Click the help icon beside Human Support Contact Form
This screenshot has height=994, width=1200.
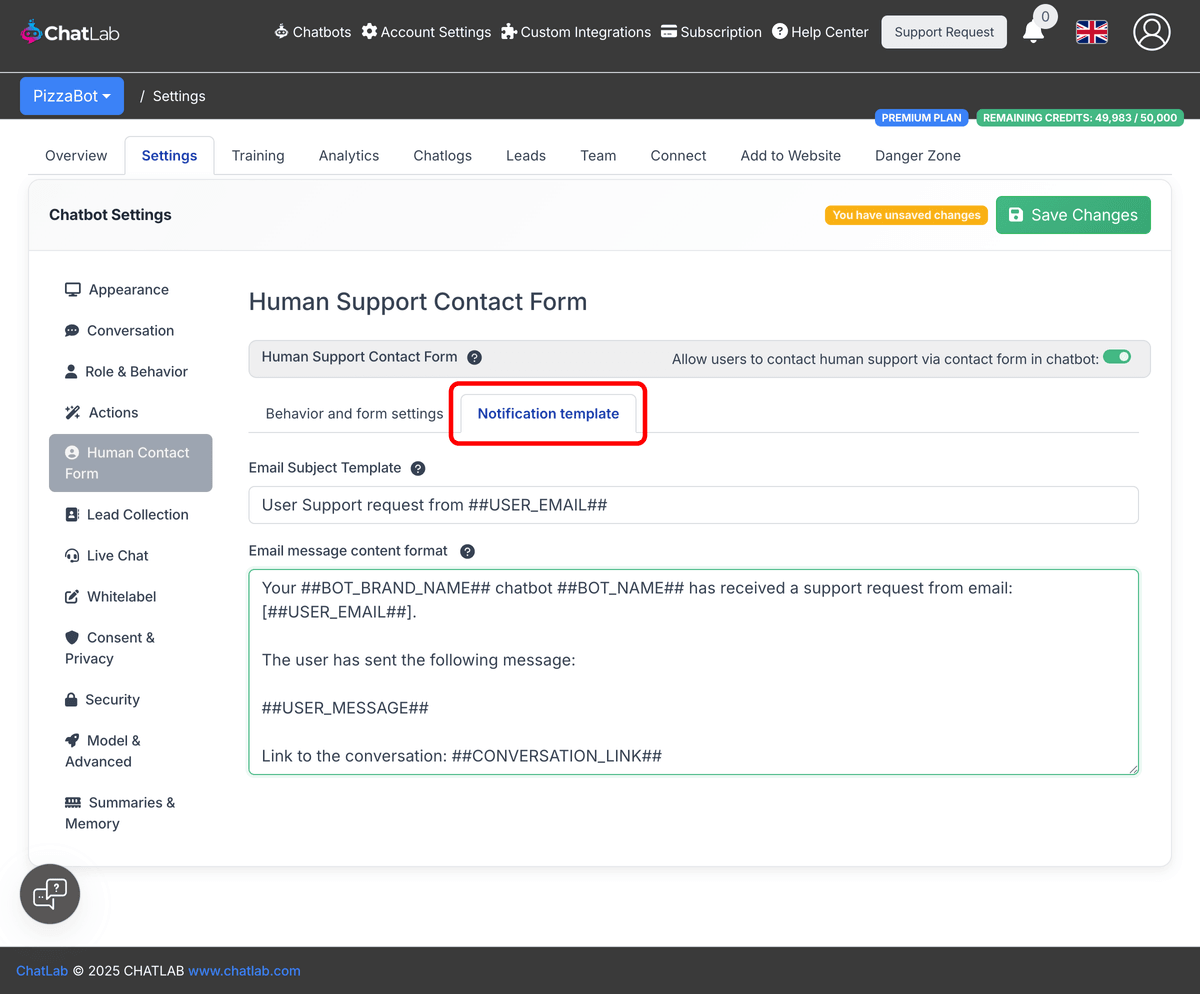[474, 357]
